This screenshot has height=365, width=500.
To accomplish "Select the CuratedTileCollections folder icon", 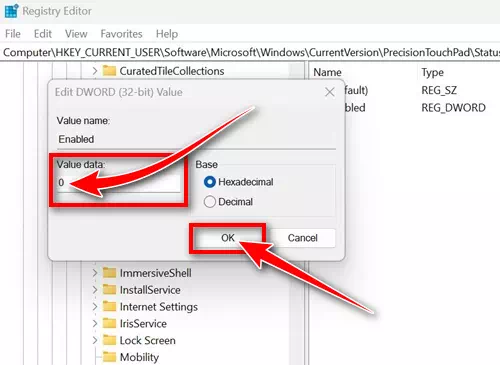I will pyautogui.click(x=109, y=71).
